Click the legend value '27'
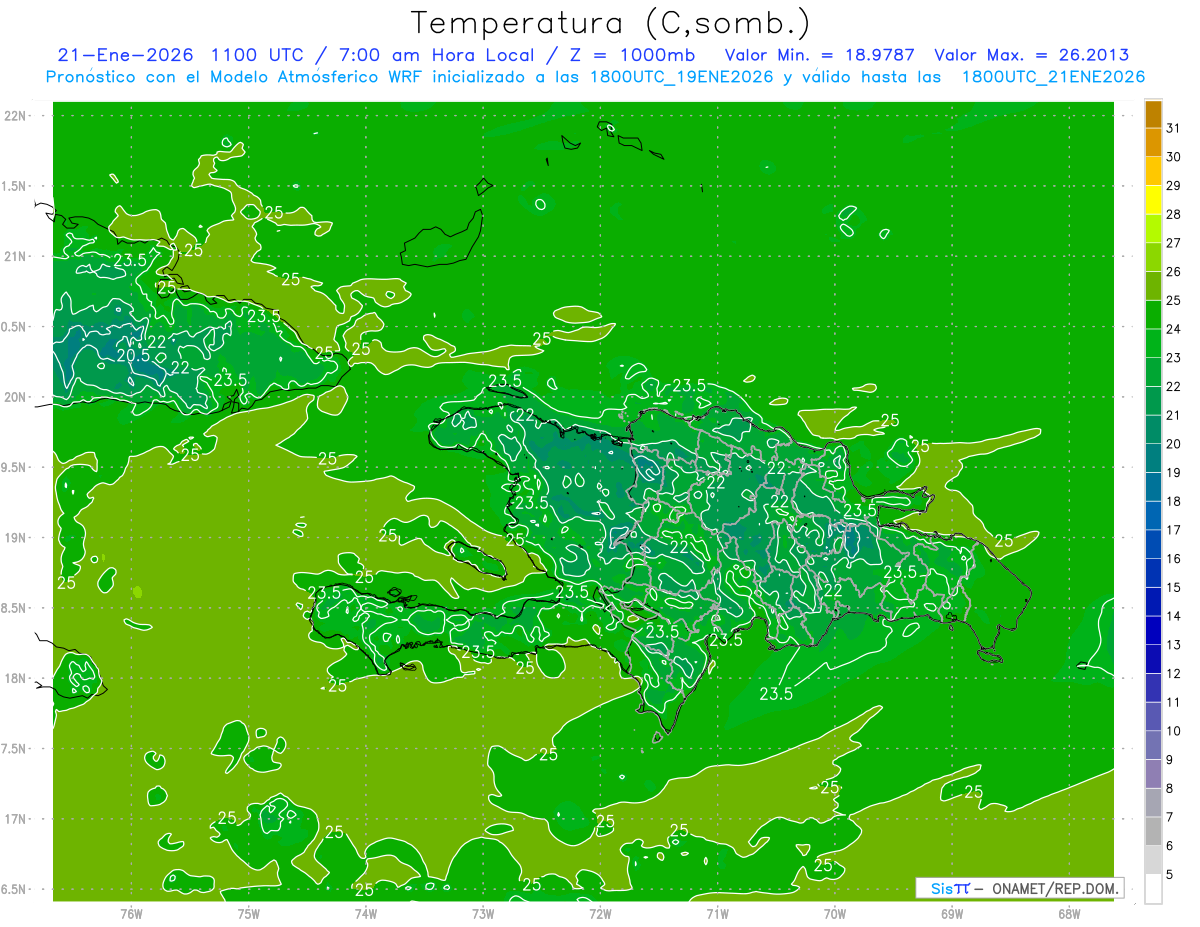 [x=1173, y=243]
